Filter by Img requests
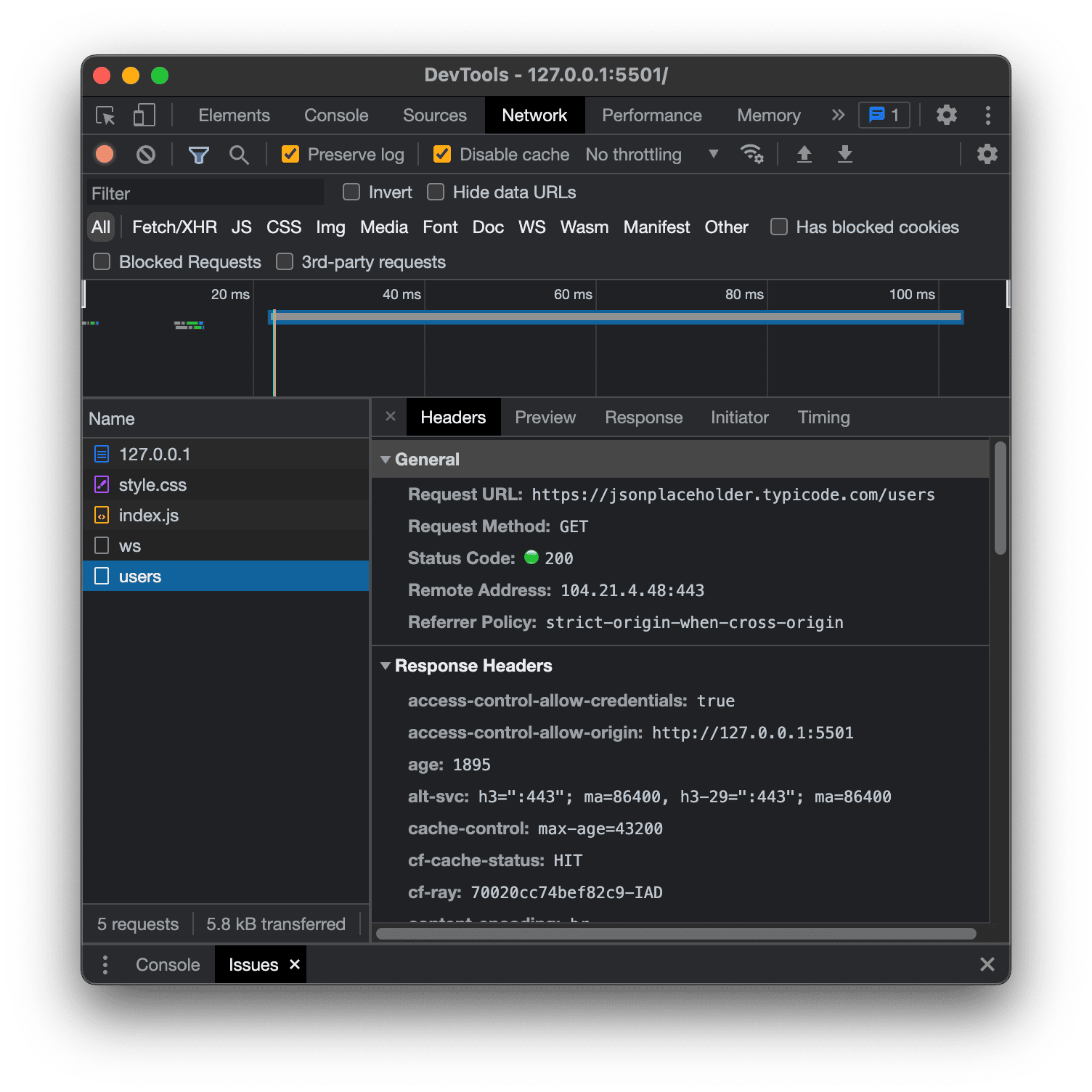The image size is (1092, 1092). [330, 227]
